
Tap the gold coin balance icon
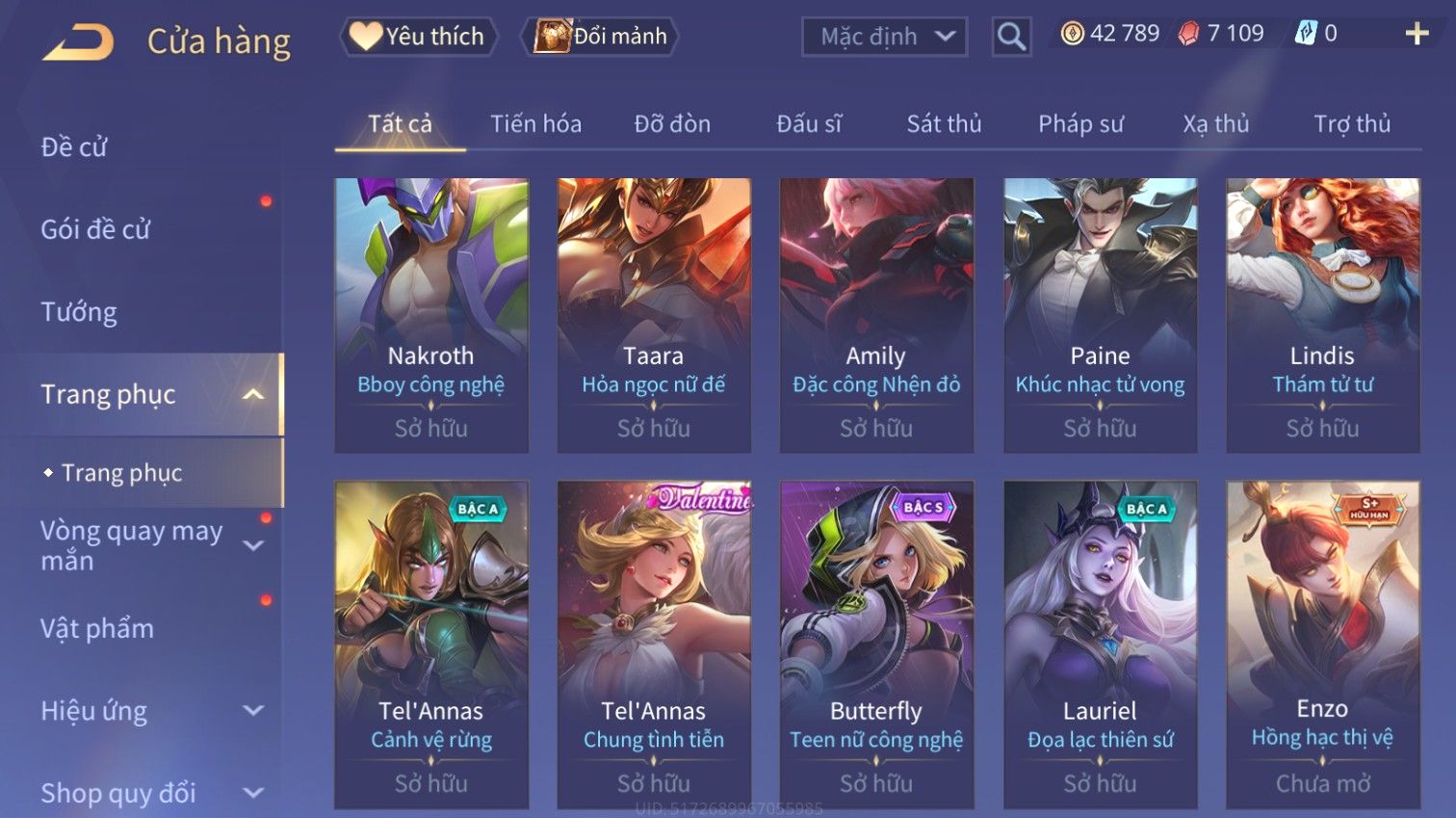coord(1072,34)
